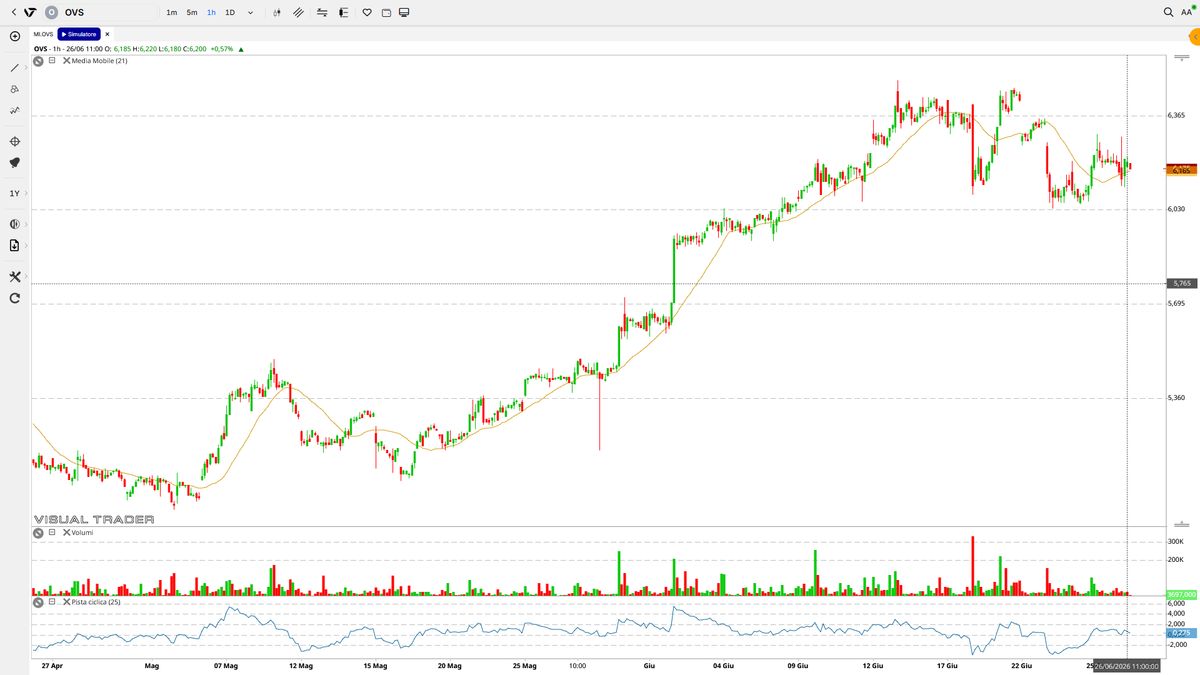1200x675 pixels.
Task: Toggle visibility of Pista ciclica indicator
Action: coord(38,602)
